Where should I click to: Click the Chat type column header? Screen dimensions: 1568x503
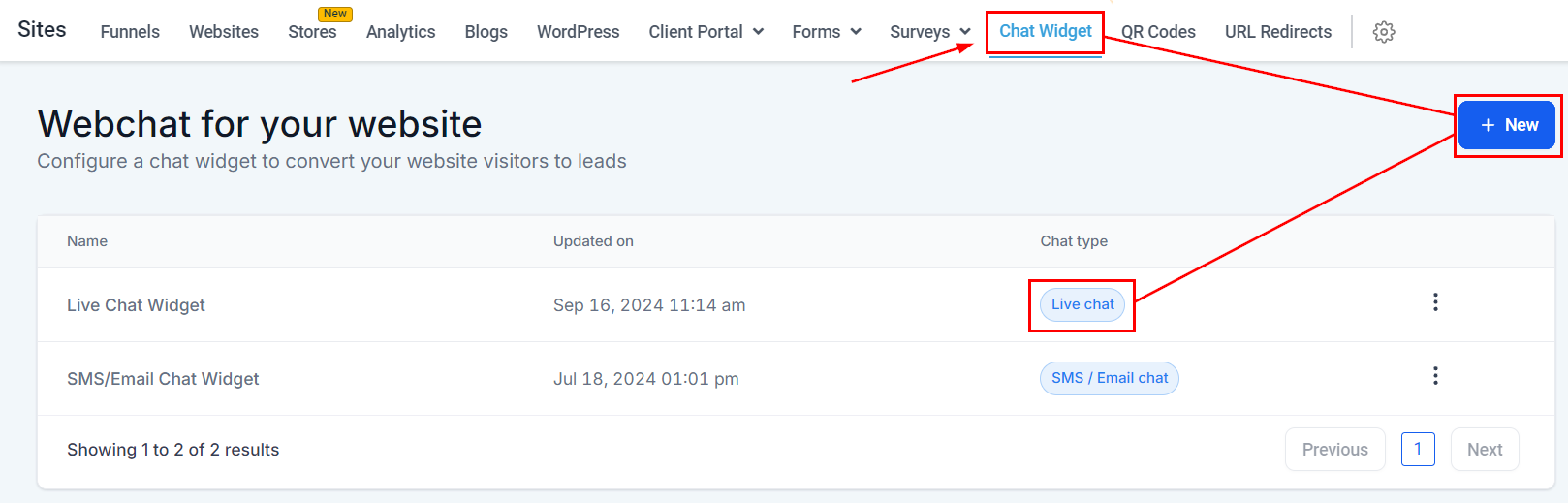pos(1074,241)
